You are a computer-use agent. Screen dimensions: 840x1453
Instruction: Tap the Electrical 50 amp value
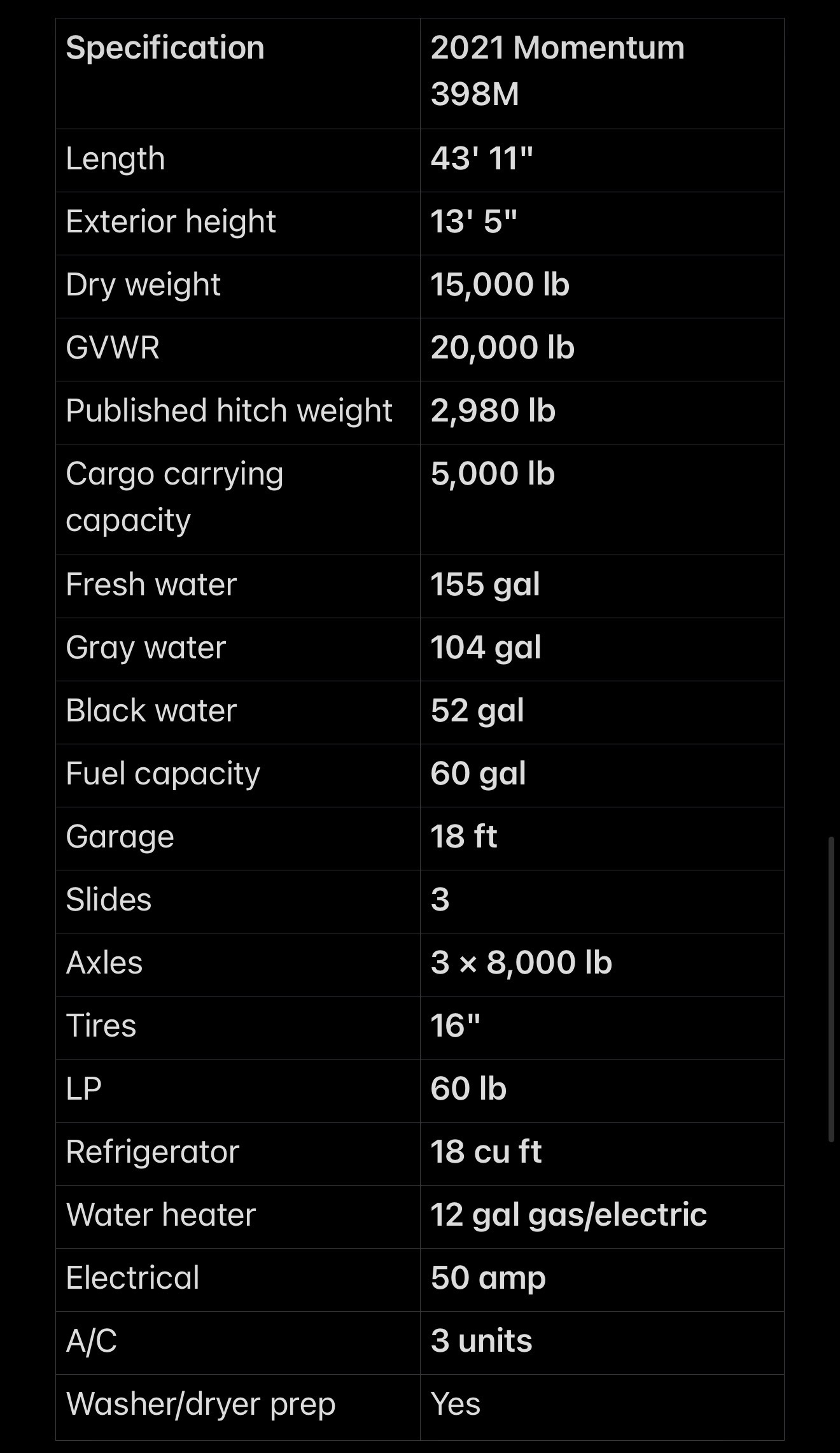(x=488, y=1278)
